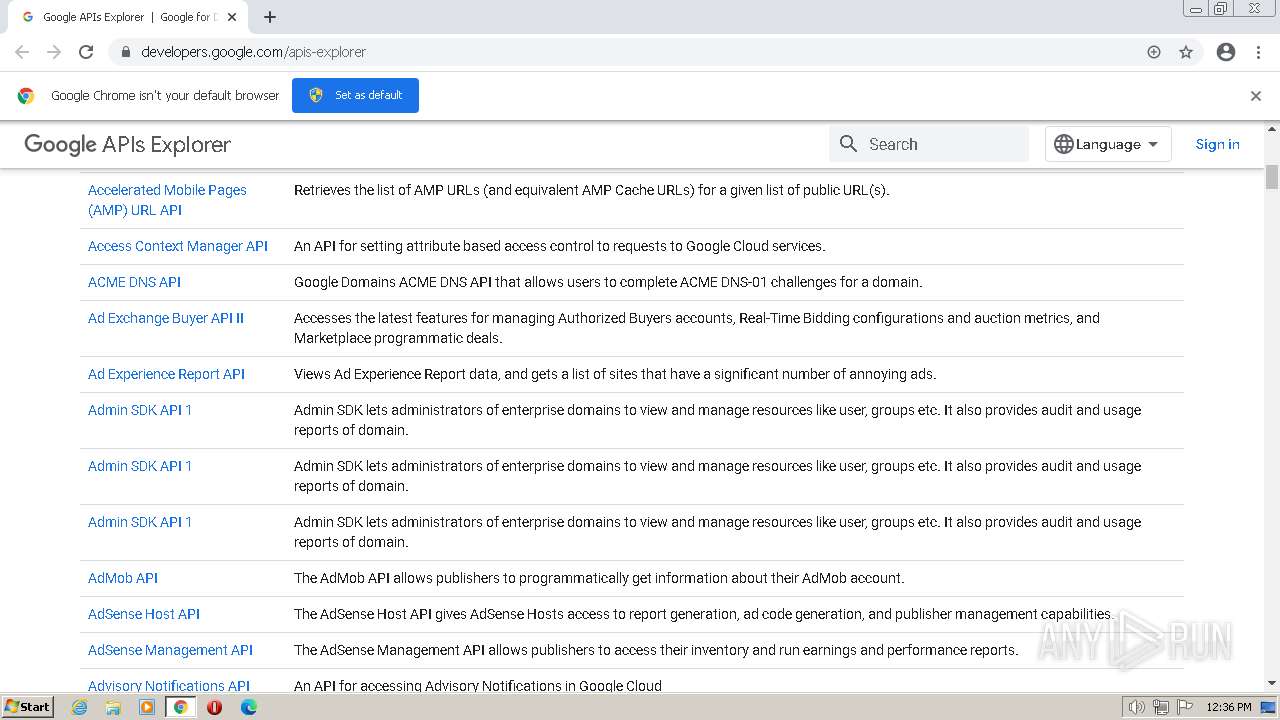Close the Google APIs Explorer tab
Image resolution: width=1280 pixels, height=720 pixels.
[232, 17]
